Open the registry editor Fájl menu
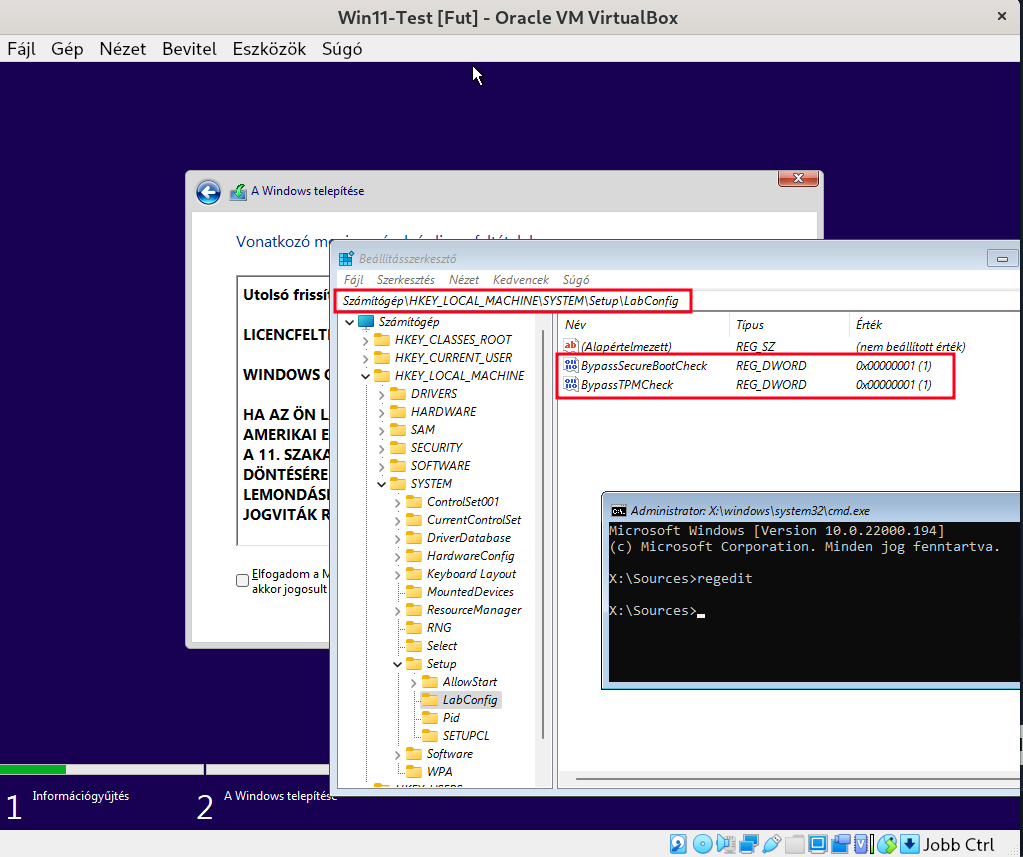 (x=353, y=280)
